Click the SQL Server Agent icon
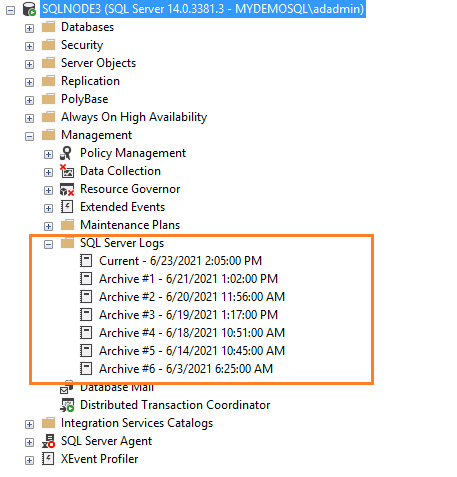457x477 pixels. tap(48, 441)
